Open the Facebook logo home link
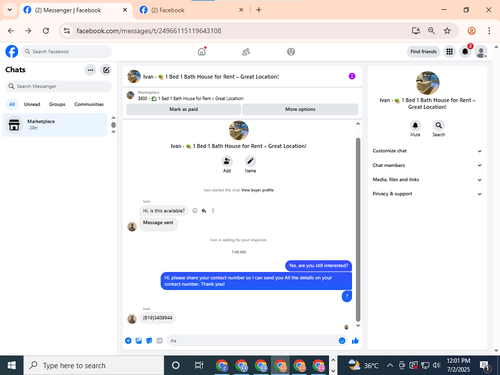This screenshot has height=375, width=500. [x=12, y=52]
